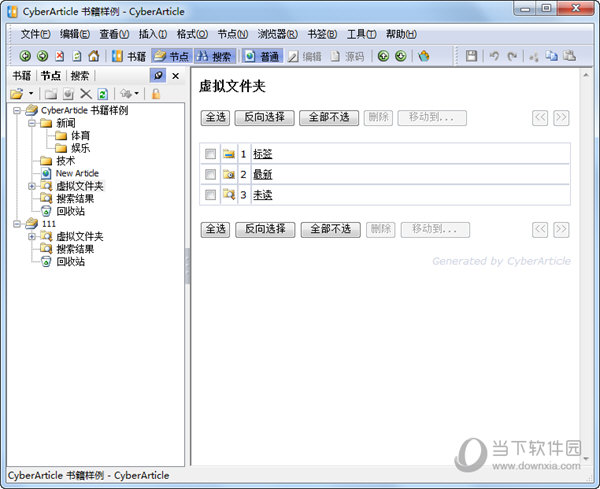Click the redo arrow icon
The width and height of the screenshot is (600, 489).
click(512, 56)
